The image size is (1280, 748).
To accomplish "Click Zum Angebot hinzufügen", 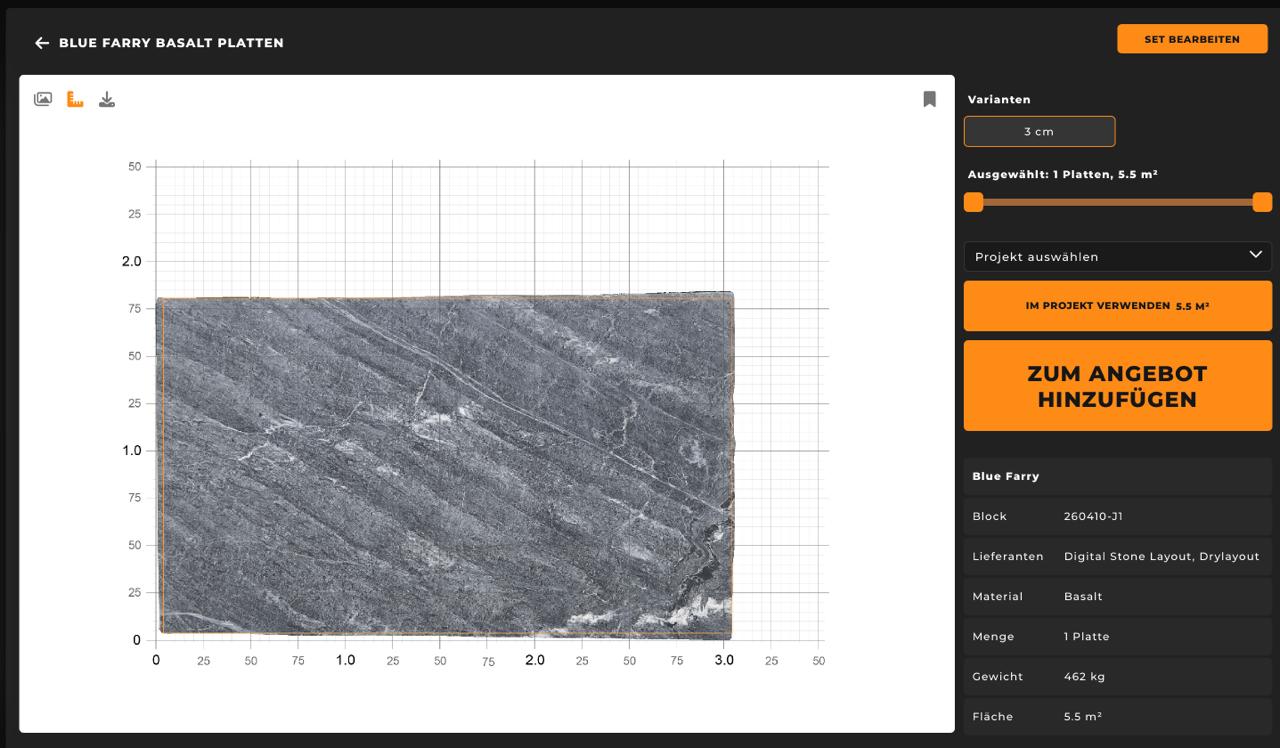I will point(1117,386).
